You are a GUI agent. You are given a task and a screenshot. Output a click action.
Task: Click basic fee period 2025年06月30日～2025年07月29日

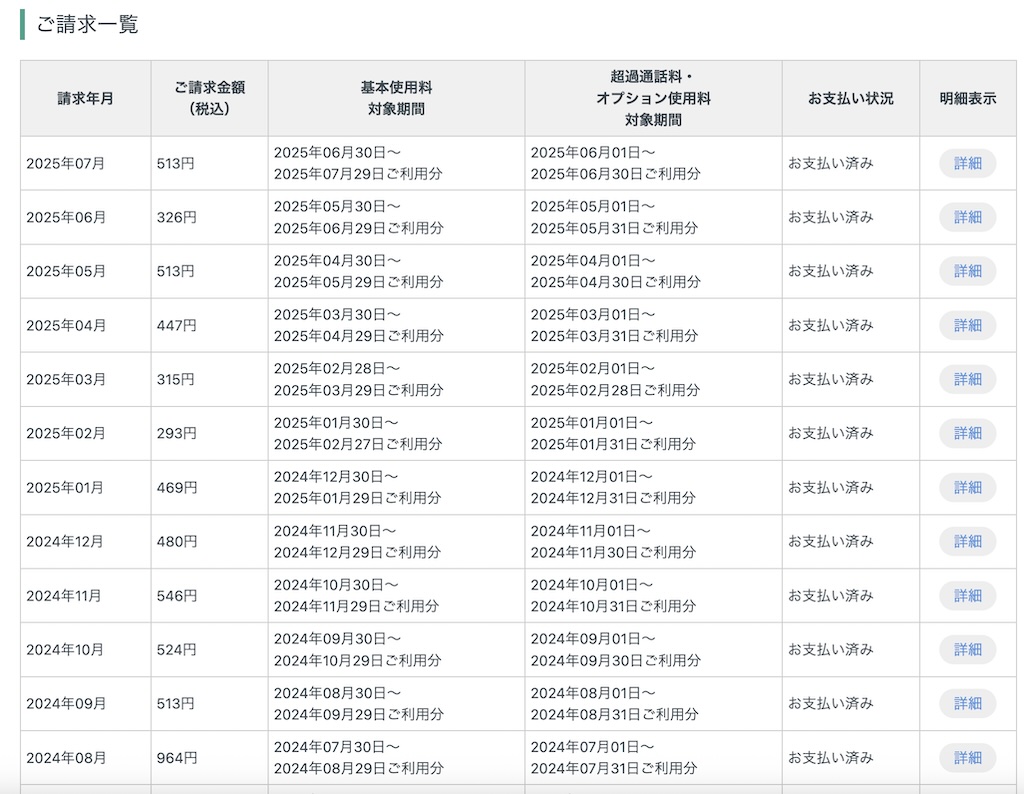(x=358, y=163)
